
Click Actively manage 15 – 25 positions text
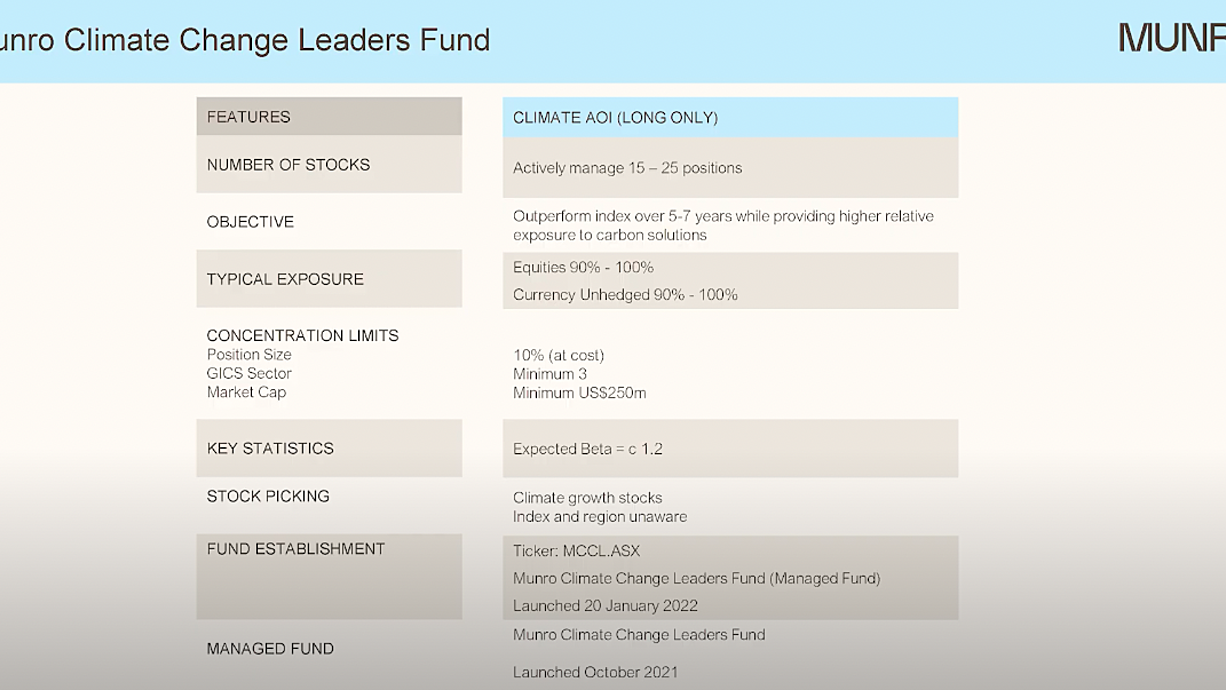pos(627,168)
